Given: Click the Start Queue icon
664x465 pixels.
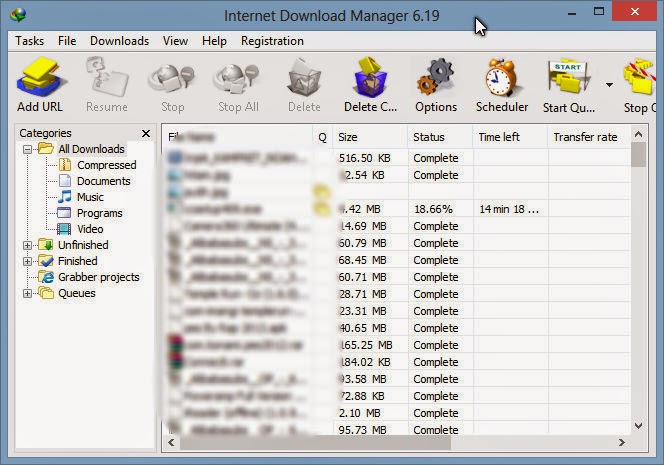Looking at the screenshot, I should pyautogui.click(x=568, y=77).
